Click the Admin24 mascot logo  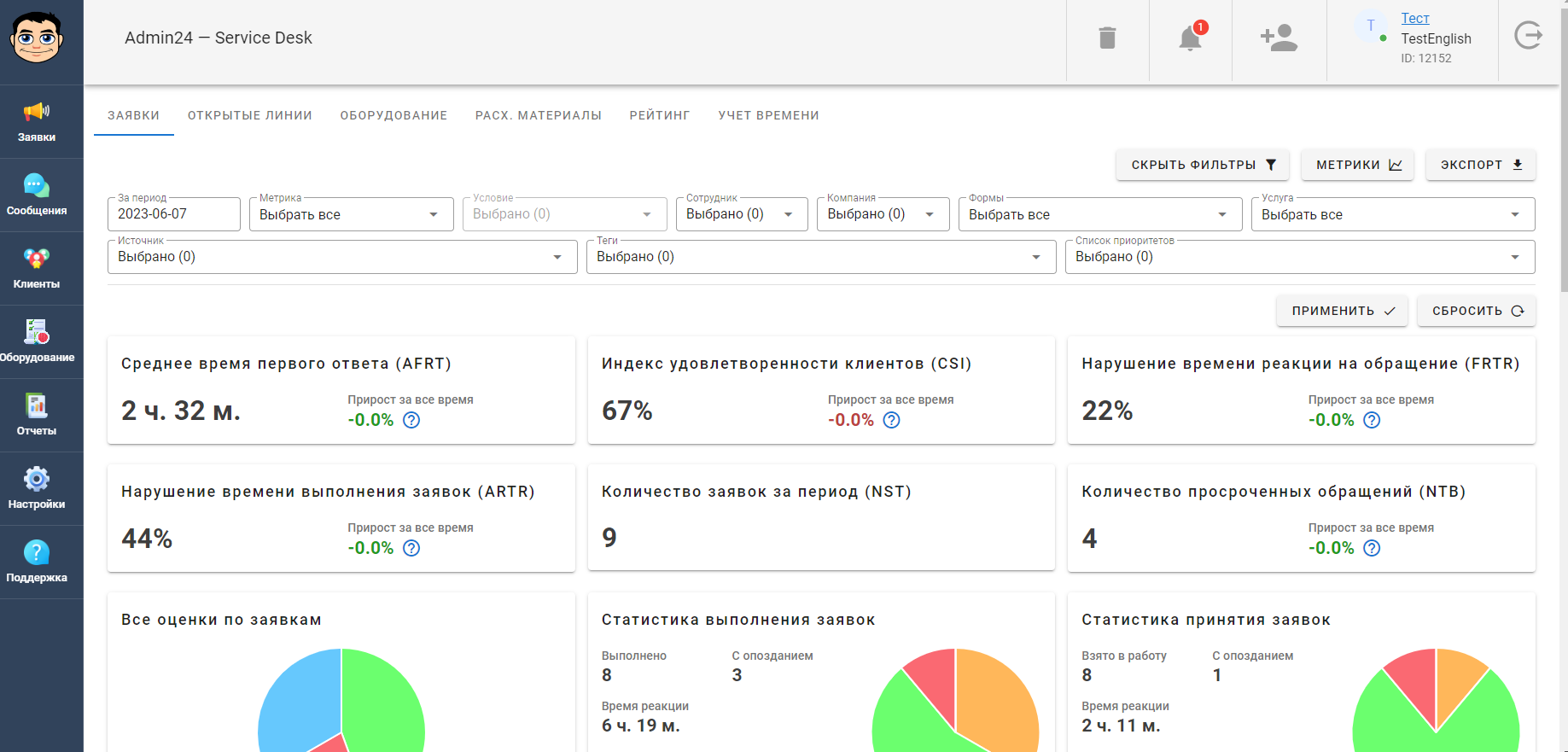(37, 38)
